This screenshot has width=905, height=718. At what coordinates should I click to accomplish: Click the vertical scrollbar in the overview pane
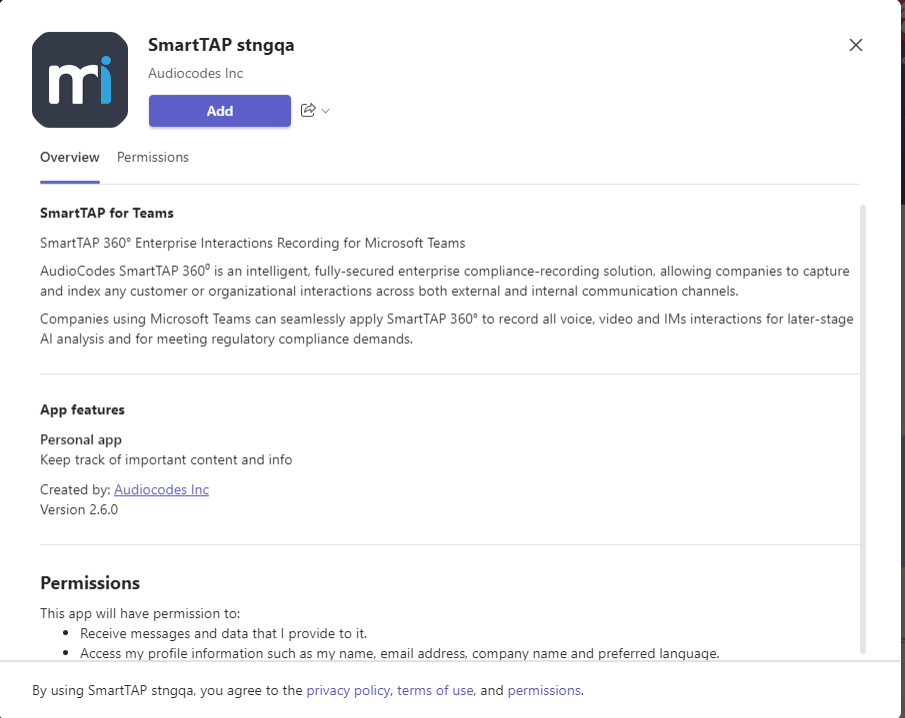(x=863, y=429)
